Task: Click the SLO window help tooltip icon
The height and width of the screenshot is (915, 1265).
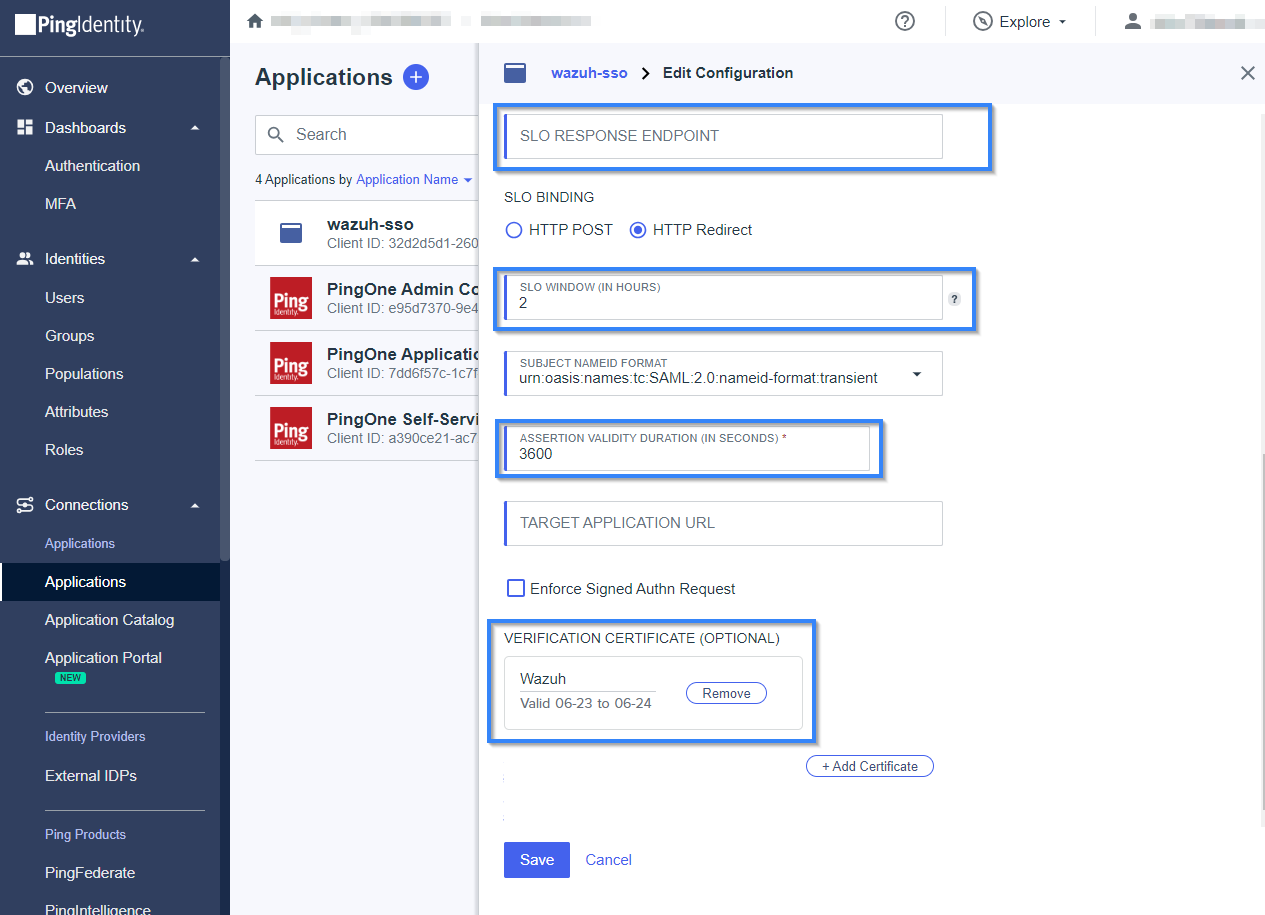Action: tap(954, 298)
